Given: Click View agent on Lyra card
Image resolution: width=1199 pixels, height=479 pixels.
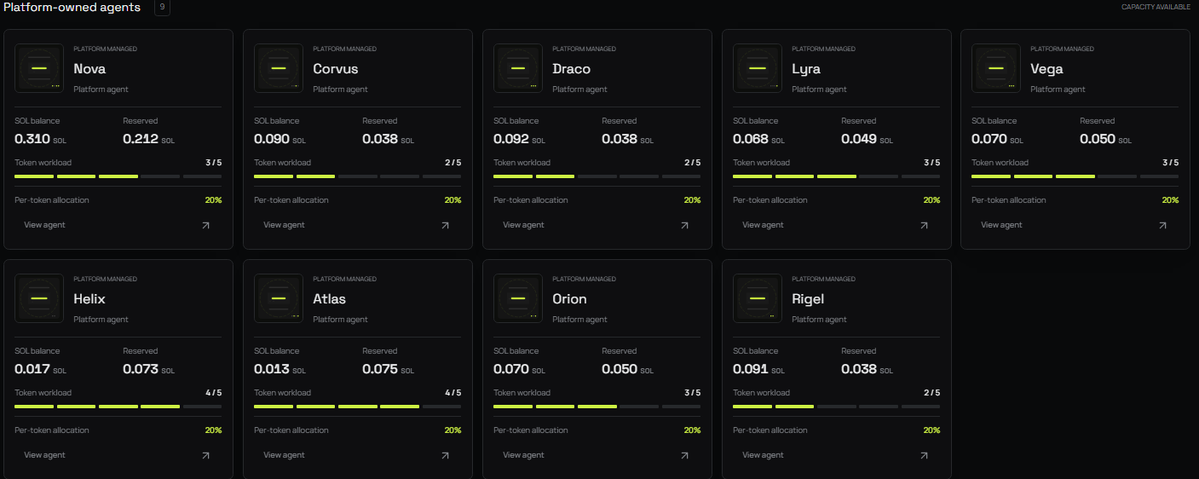Looking at the screenshot, I should (x=762, y=225).
